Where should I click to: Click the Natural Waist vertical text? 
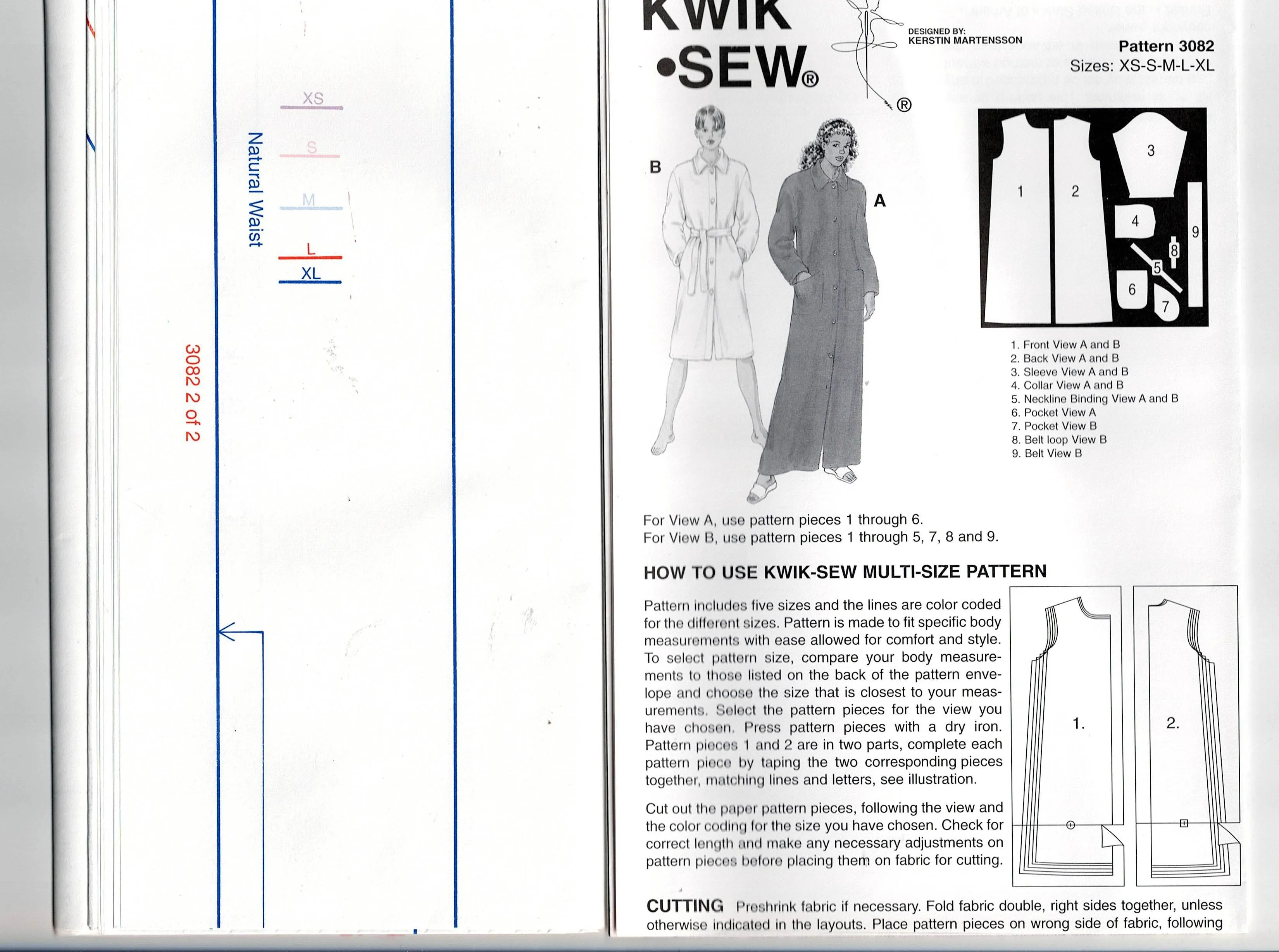255,190
